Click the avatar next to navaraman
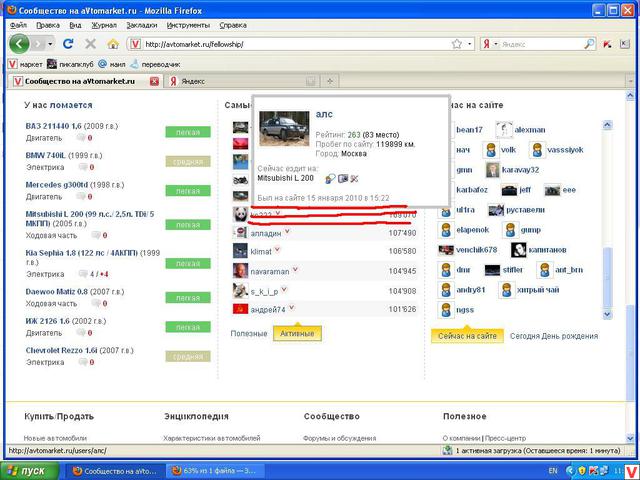 (240, 271)
